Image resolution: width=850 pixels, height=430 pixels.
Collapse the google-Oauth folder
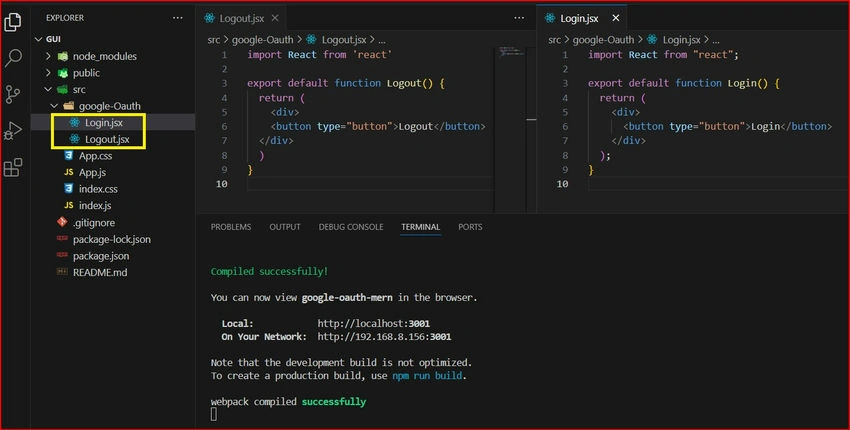54,106
